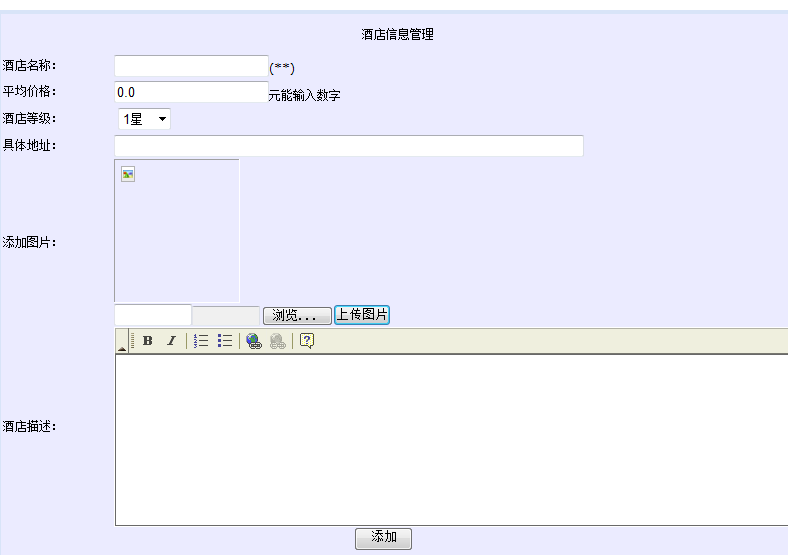Click the 具体地址 address input field
788x556 pixels.
click(349, 146)
